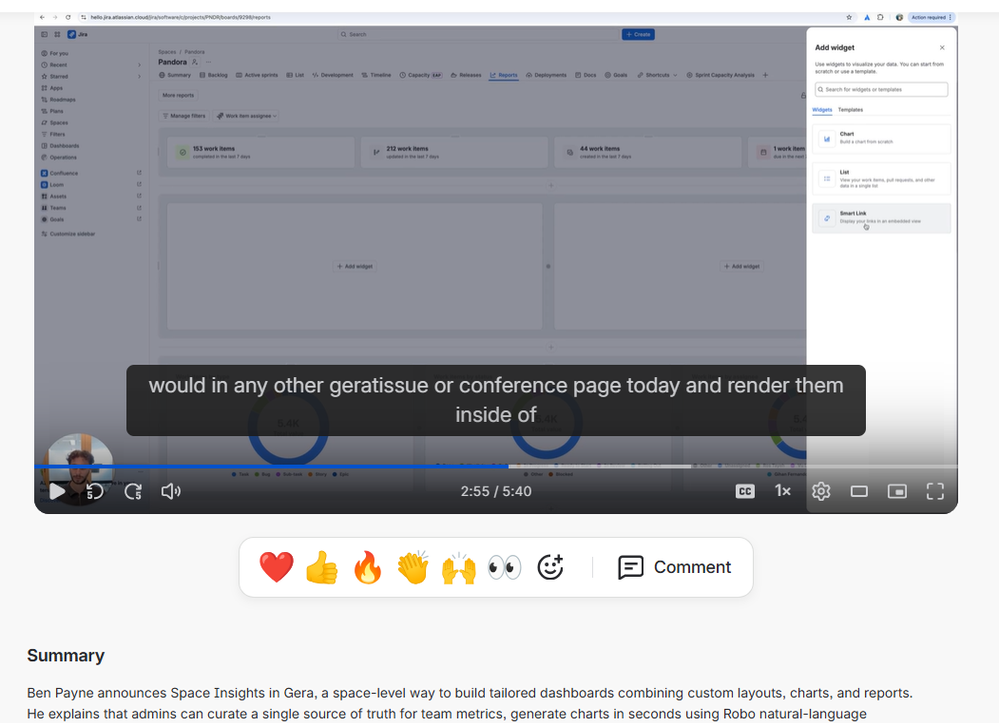
Task: Click browser address bar URL
Action: 180,17
